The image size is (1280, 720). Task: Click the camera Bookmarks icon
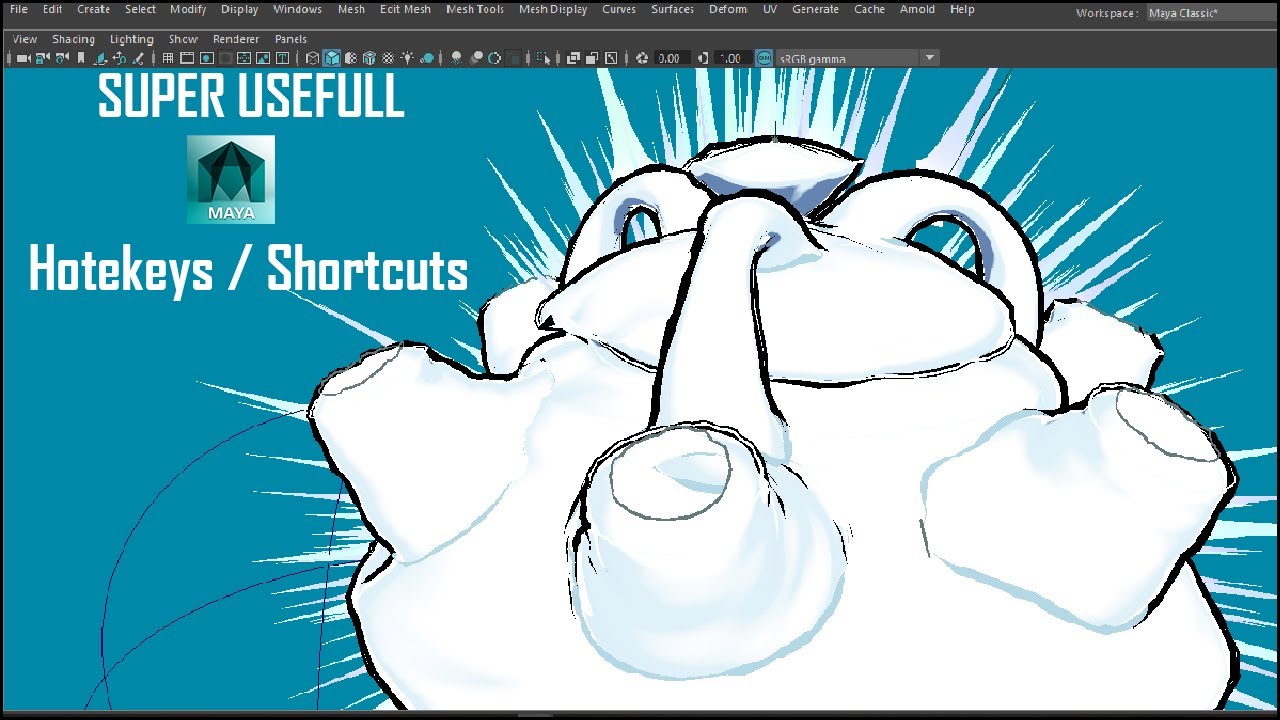tap(80, 58)
